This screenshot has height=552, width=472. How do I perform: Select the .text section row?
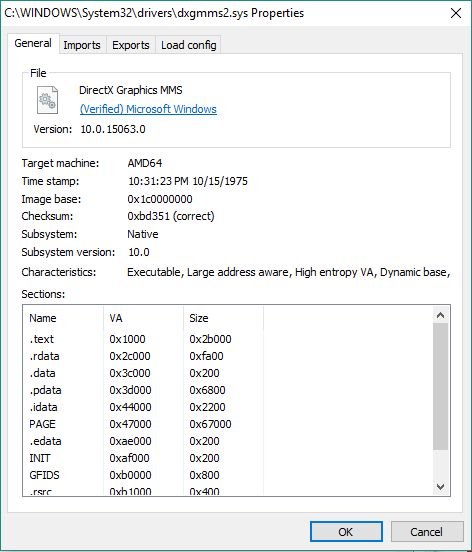[144, 339]
